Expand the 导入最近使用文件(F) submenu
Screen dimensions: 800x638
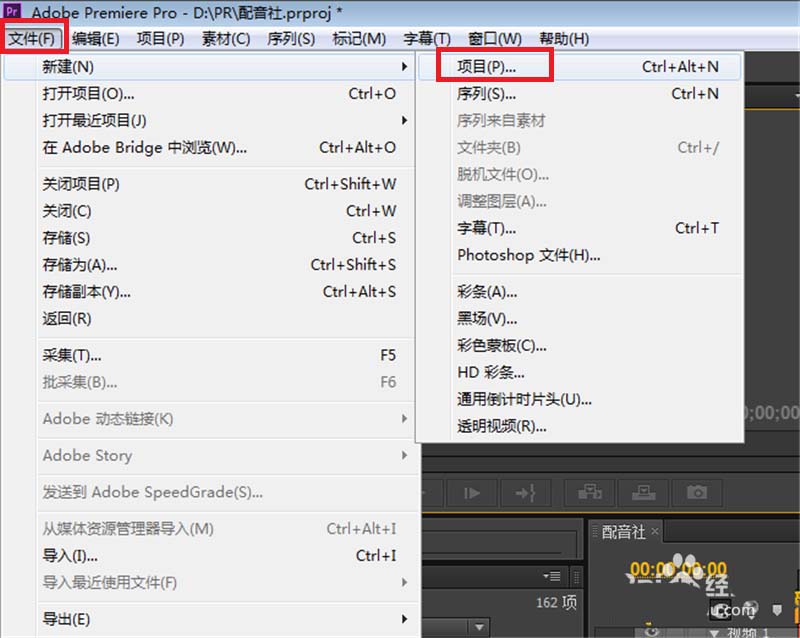[x=209, y=582]
